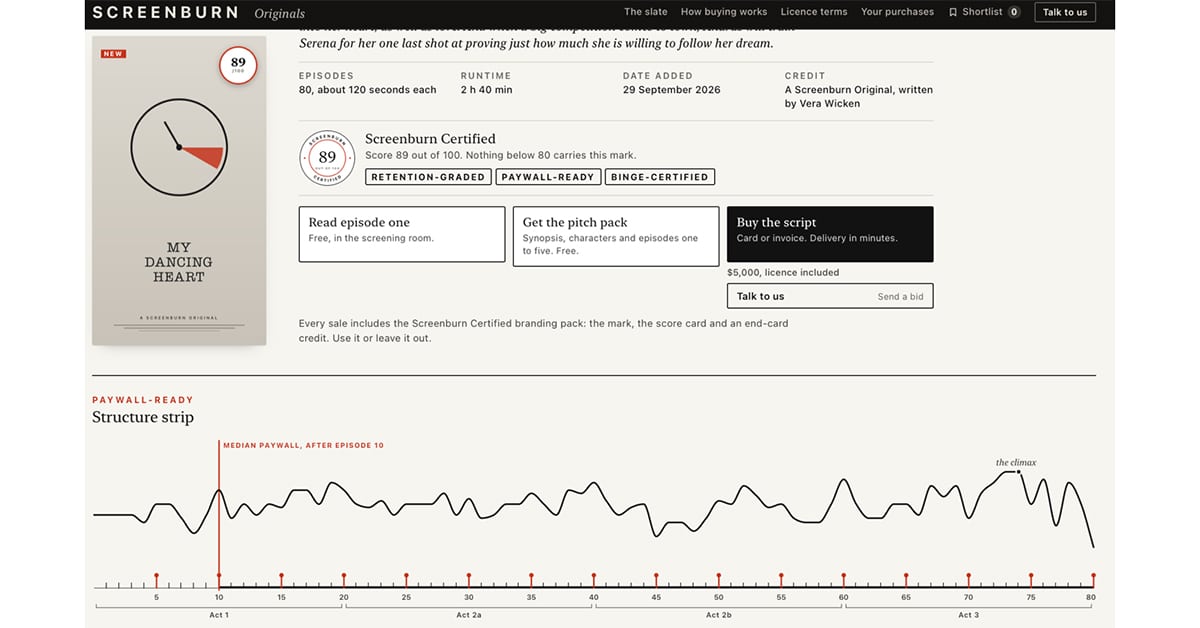The height and width of the screenshot is (628, 1200).
Task: Click the climax marker on the curve
Action: 1020,471
